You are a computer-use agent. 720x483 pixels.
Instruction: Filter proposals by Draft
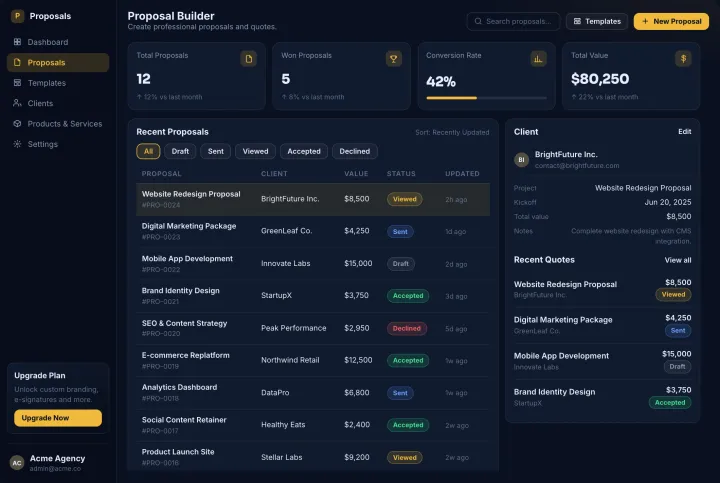(x=180, y=151)
